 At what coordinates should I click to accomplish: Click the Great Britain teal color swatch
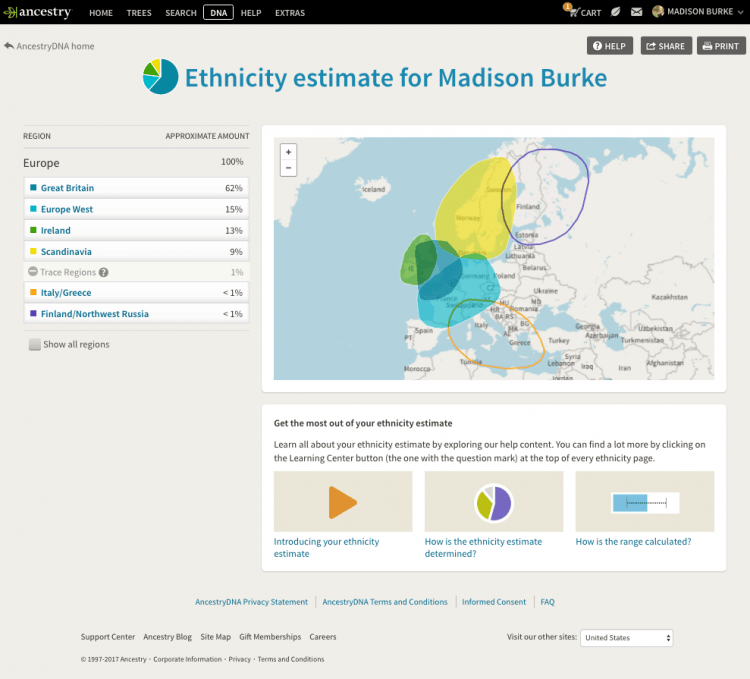click(x=33, y=187)
